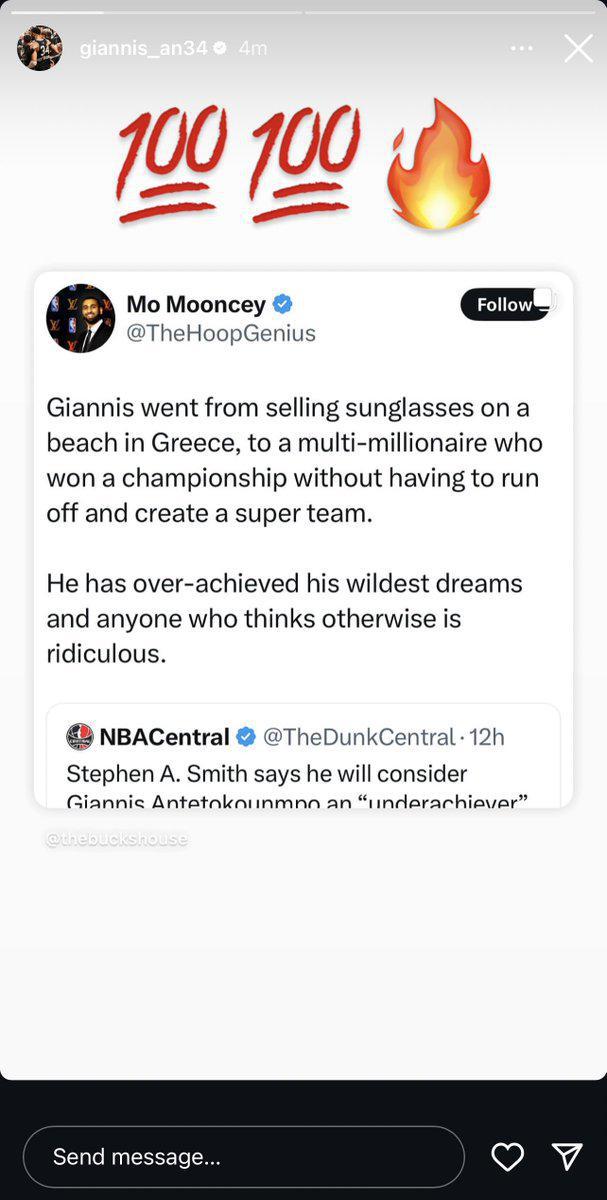
Task: Tap the @TheDunkCentral handle
Action: [359, 737]
